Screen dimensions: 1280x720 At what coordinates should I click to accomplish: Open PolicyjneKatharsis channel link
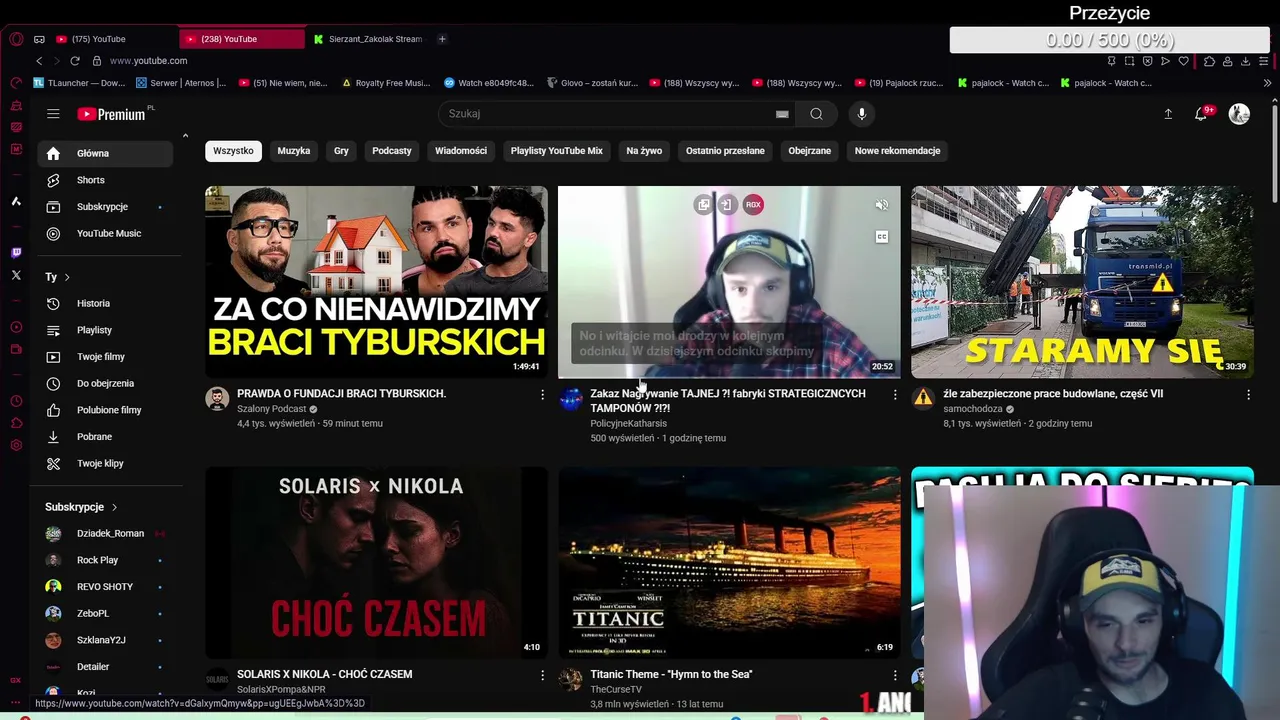point(628,424)
